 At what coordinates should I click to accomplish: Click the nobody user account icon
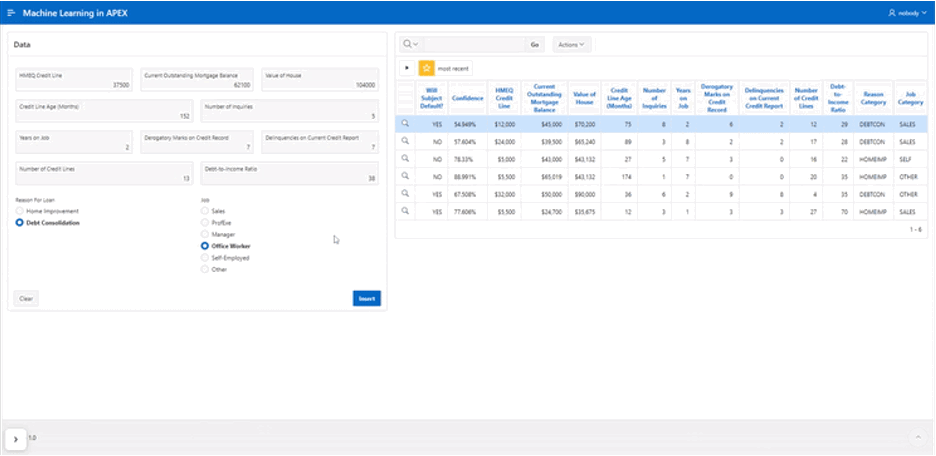(893, 13)
